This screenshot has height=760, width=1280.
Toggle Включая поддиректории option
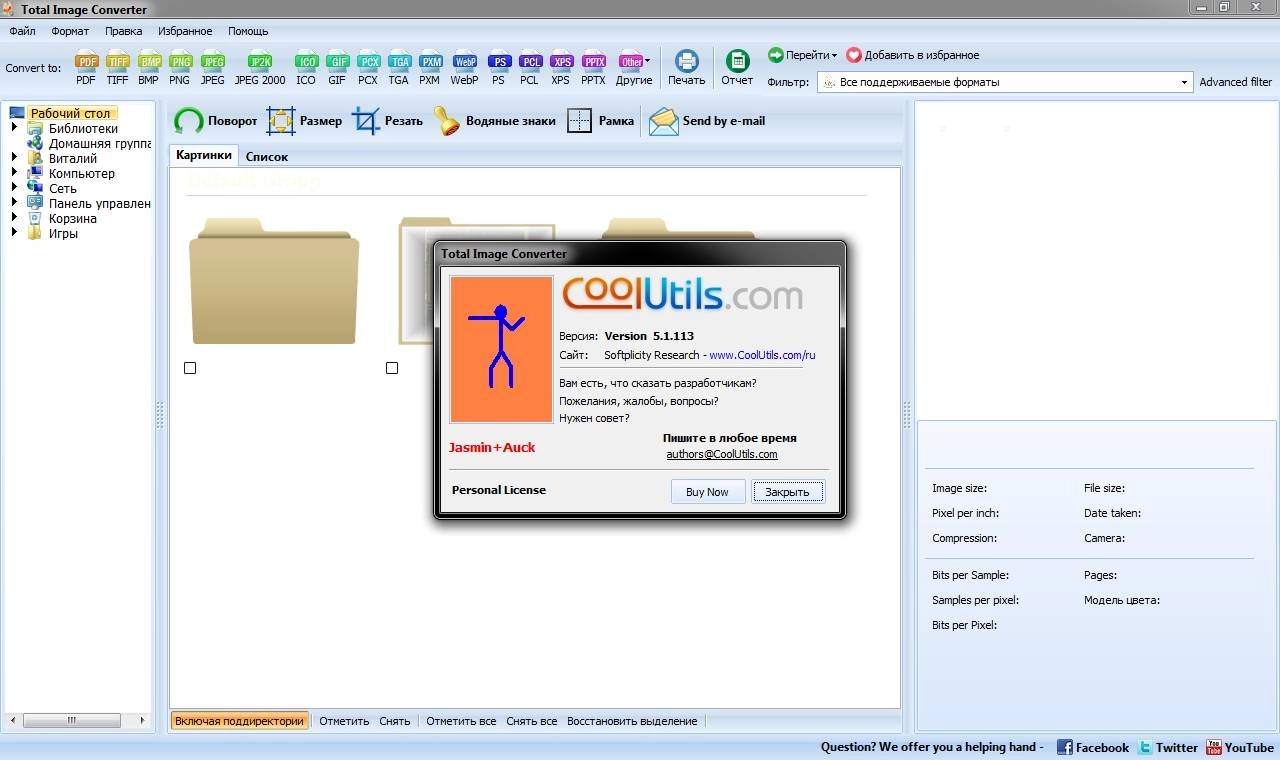[x=239, y=721]
